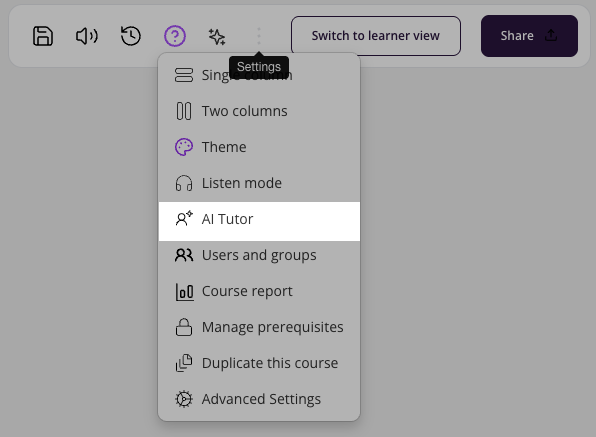This screenshot has height=437, width=596.
Task: Click the purple help question mark icon
Action: point(175,36)
